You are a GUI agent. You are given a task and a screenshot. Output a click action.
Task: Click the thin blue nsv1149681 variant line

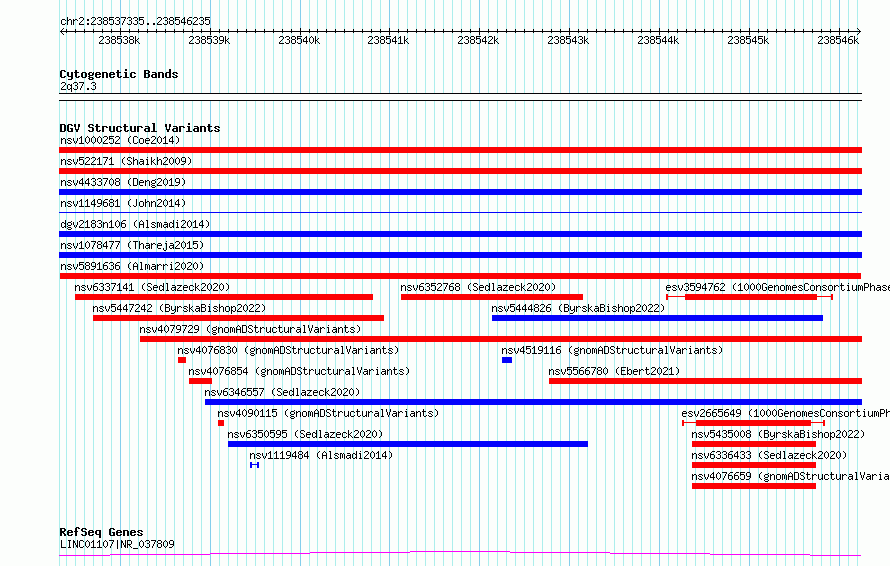[x=460, y=213]
